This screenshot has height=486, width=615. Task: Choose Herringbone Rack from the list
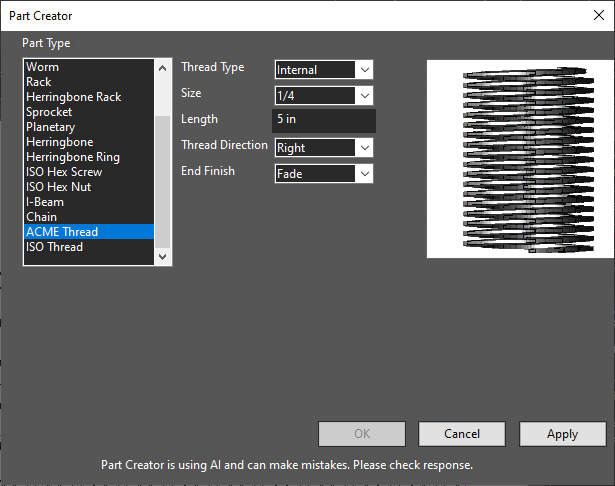pos(89,97)
